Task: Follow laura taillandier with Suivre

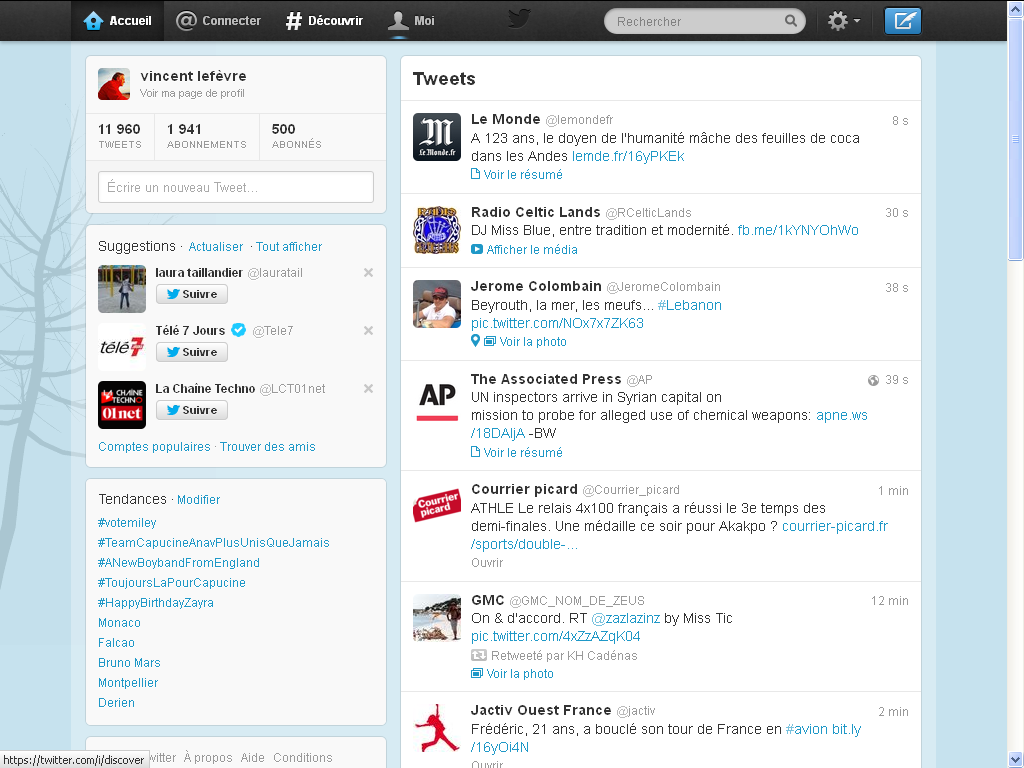Action: click(191, 294)
